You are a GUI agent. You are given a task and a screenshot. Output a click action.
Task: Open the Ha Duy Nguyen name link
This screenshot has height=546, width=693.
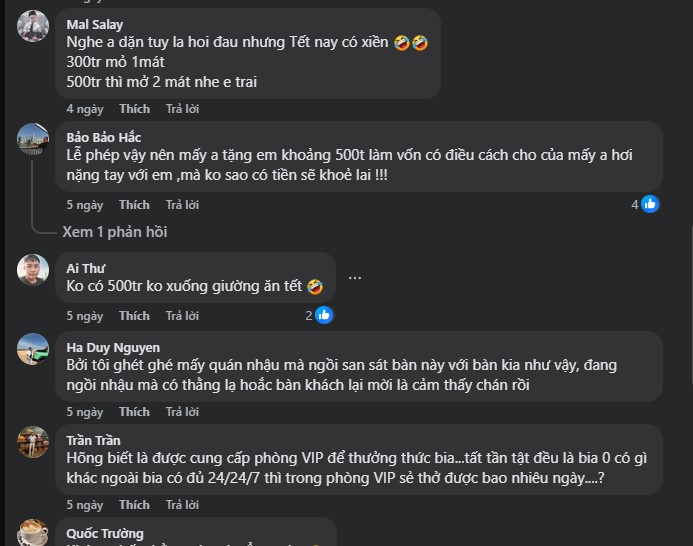[x=113, y=348]
